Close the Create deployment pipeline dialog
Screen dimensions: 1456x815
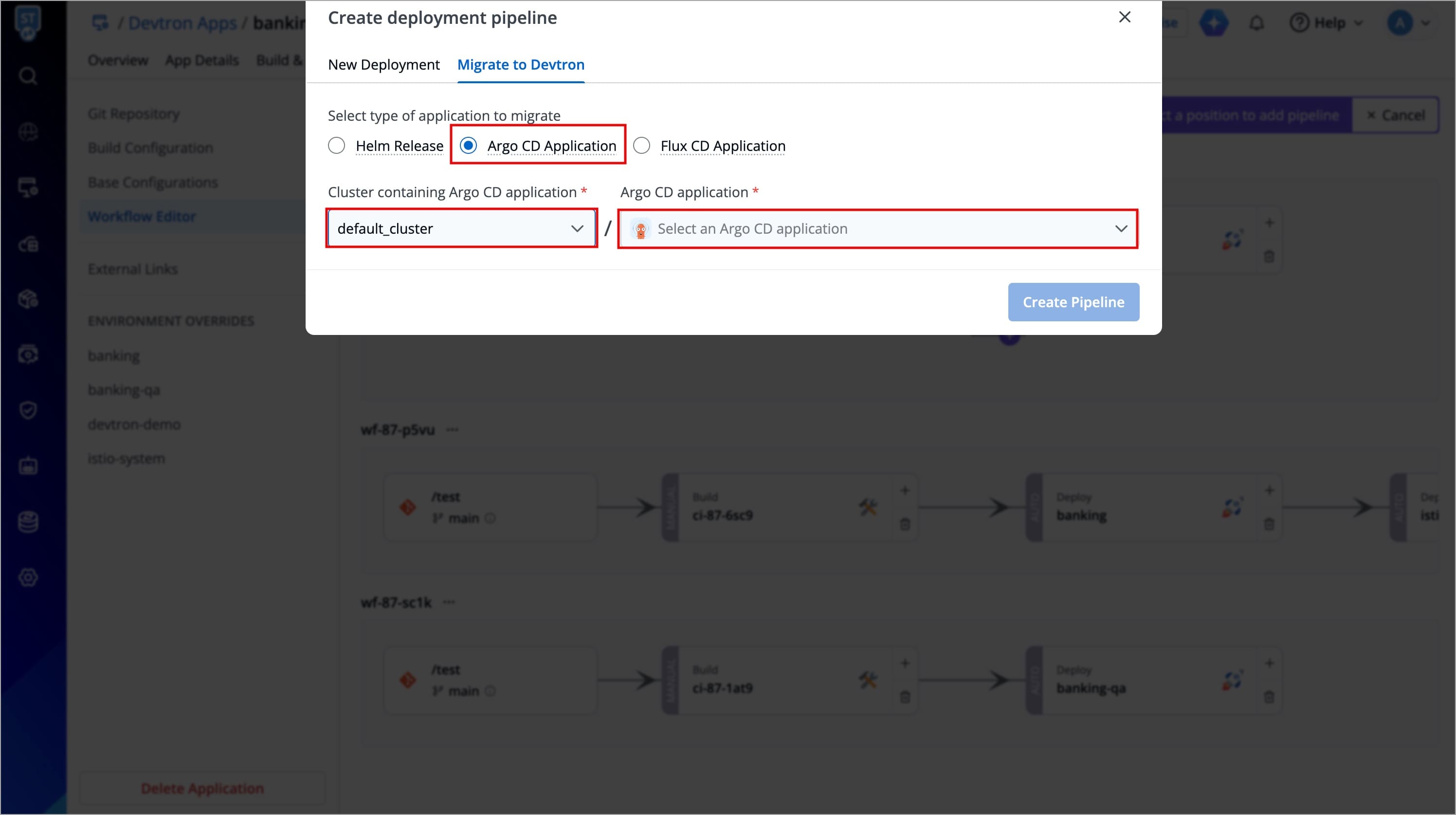coord(1124,18)
